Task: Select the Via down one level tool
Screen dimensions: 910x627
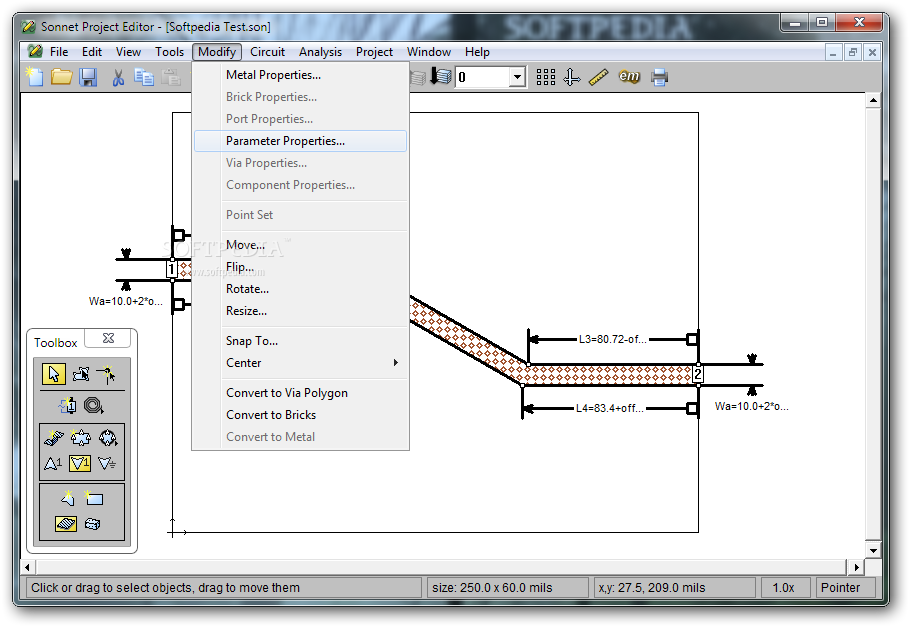Action: tap(80, 463)
